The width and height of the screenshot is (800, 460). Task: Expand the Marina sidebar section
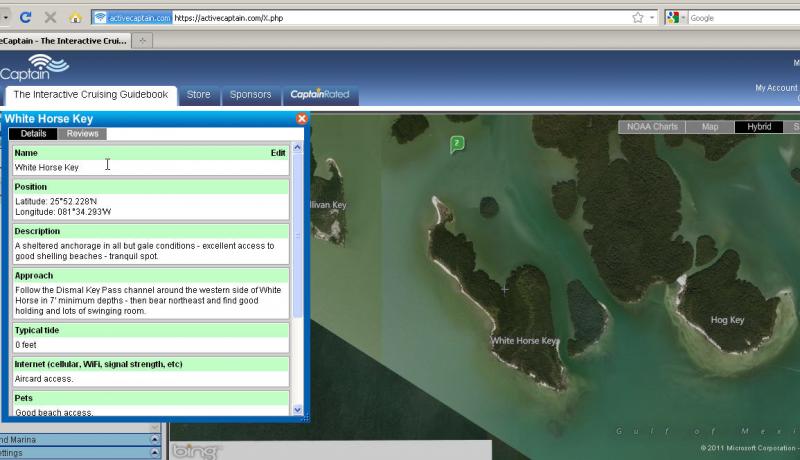coord(154,439)
